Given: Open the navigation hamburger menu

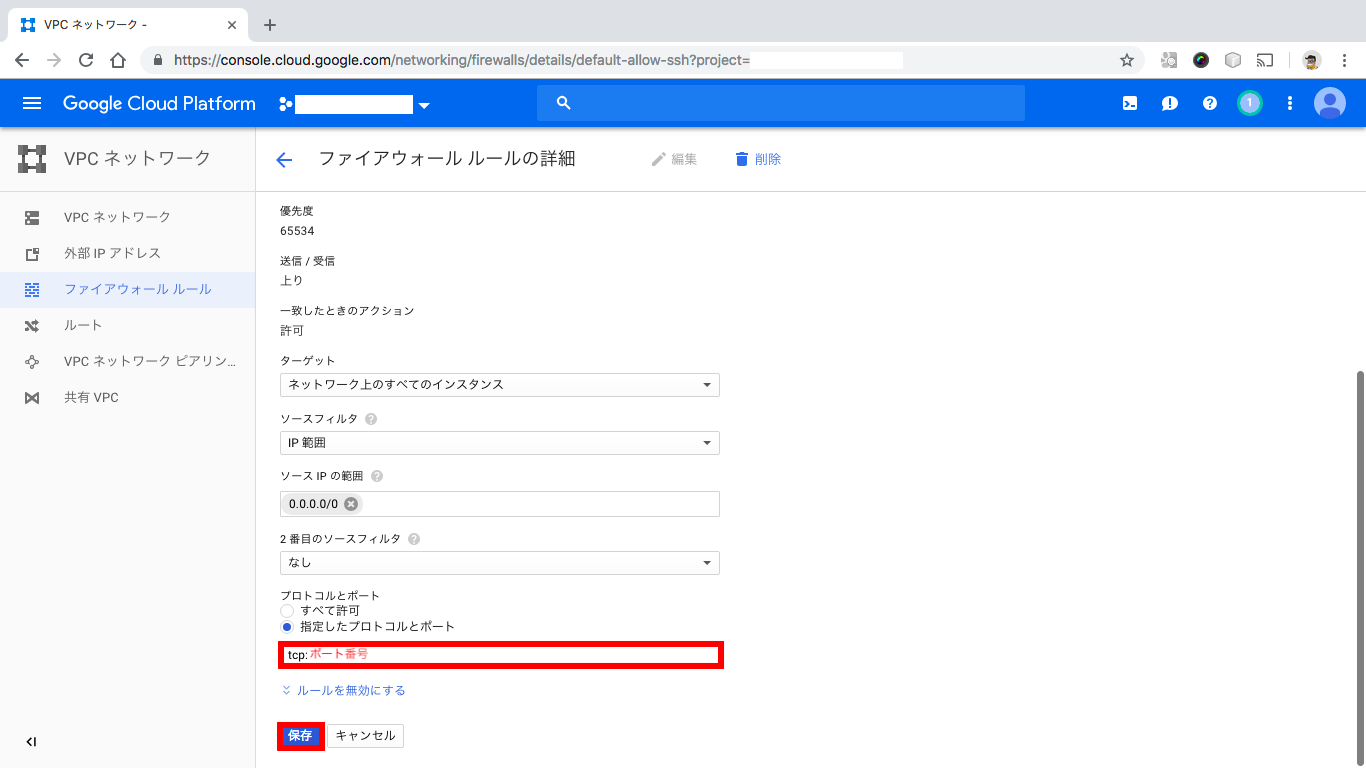Looking at the screenshot, I should pos(32,102).
